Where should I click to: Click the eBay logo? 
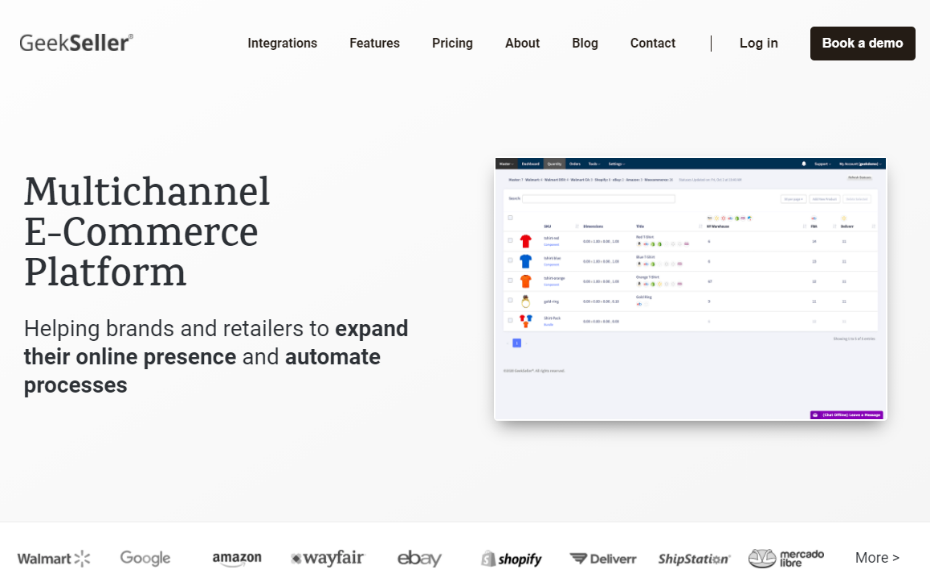click(419, 558)
